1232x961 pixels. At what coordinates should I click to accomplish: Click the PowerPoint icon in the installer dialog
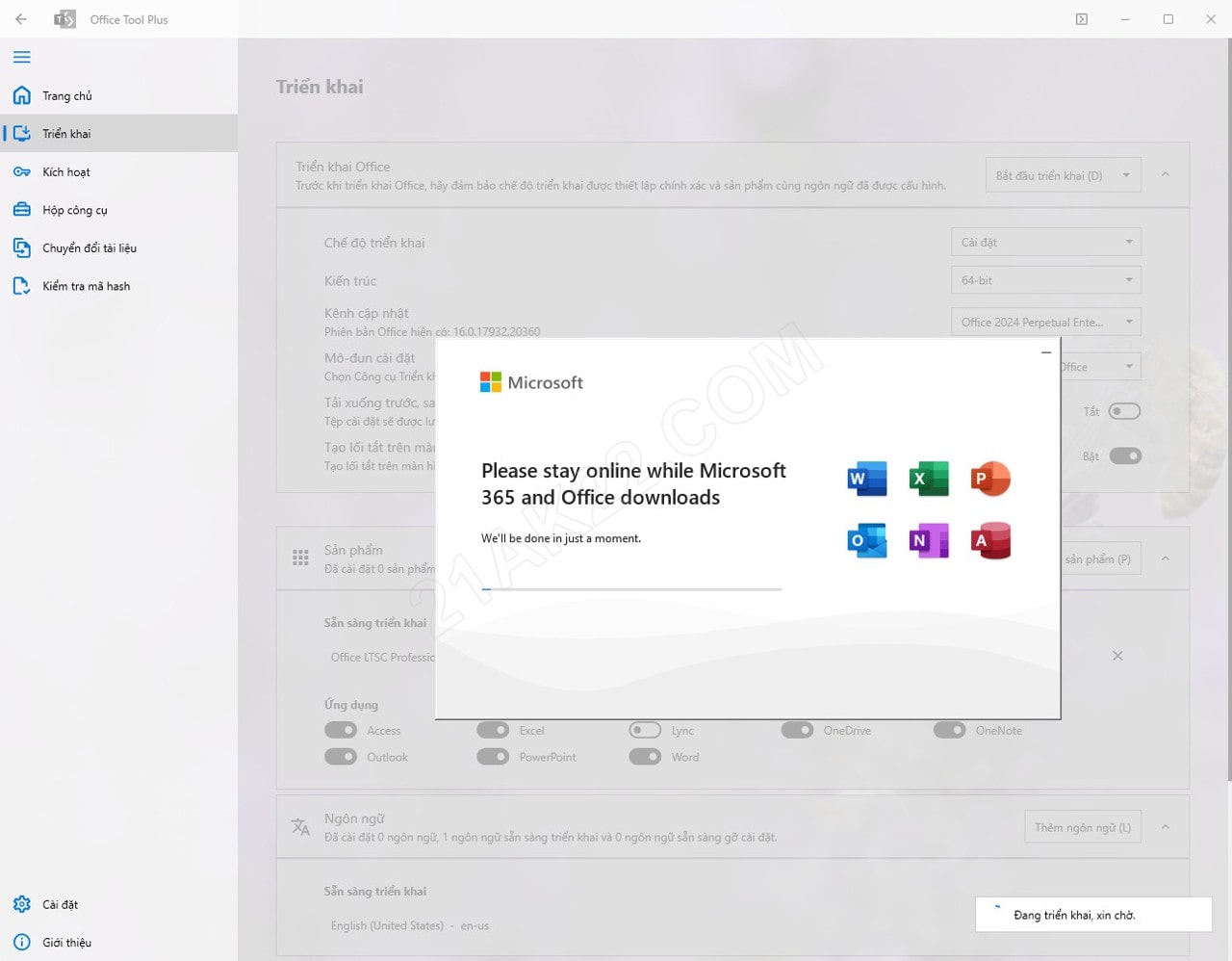tap(990, 479)
